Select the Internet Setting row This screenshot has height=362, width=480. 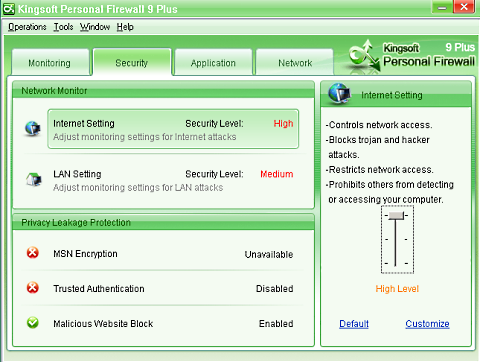(173, 129)
